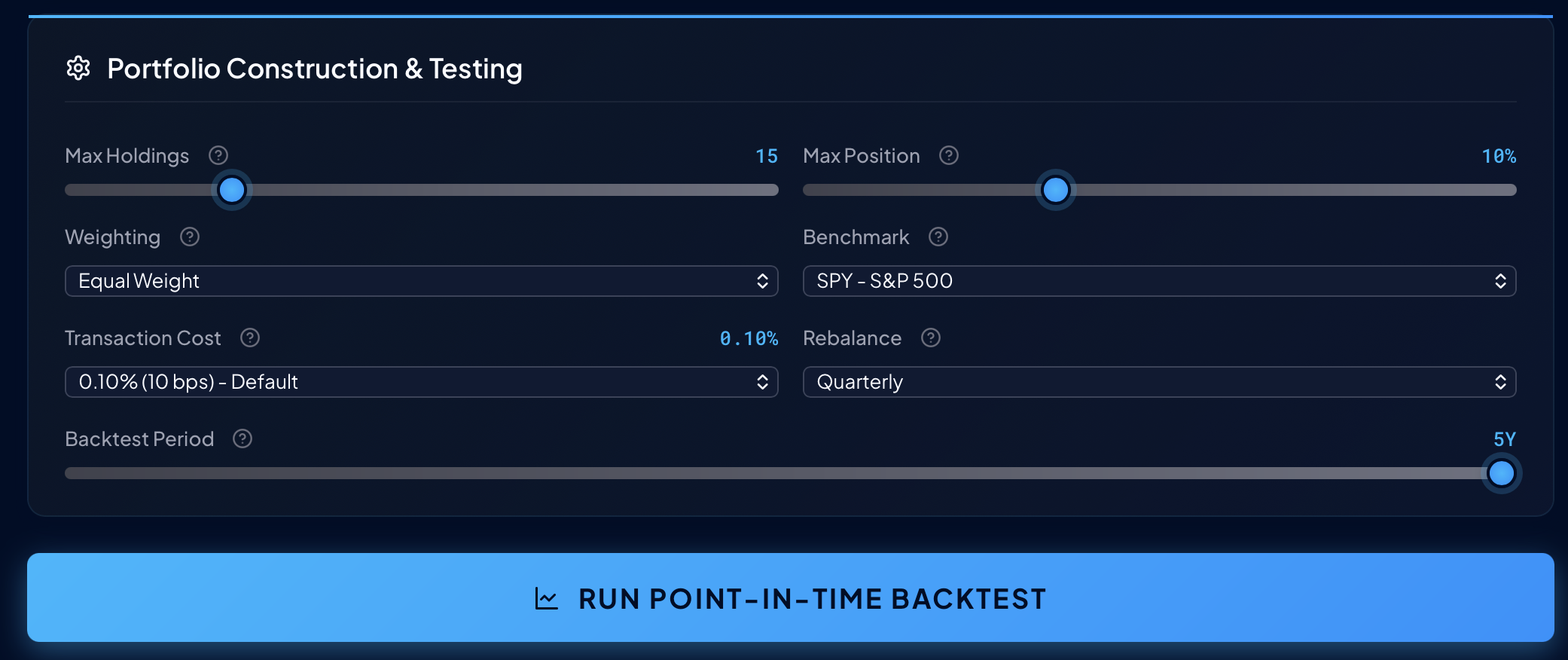This screenshot has width=1568, height=660.
Task: Run the point-in-time backtest
Action: (791, 597)
